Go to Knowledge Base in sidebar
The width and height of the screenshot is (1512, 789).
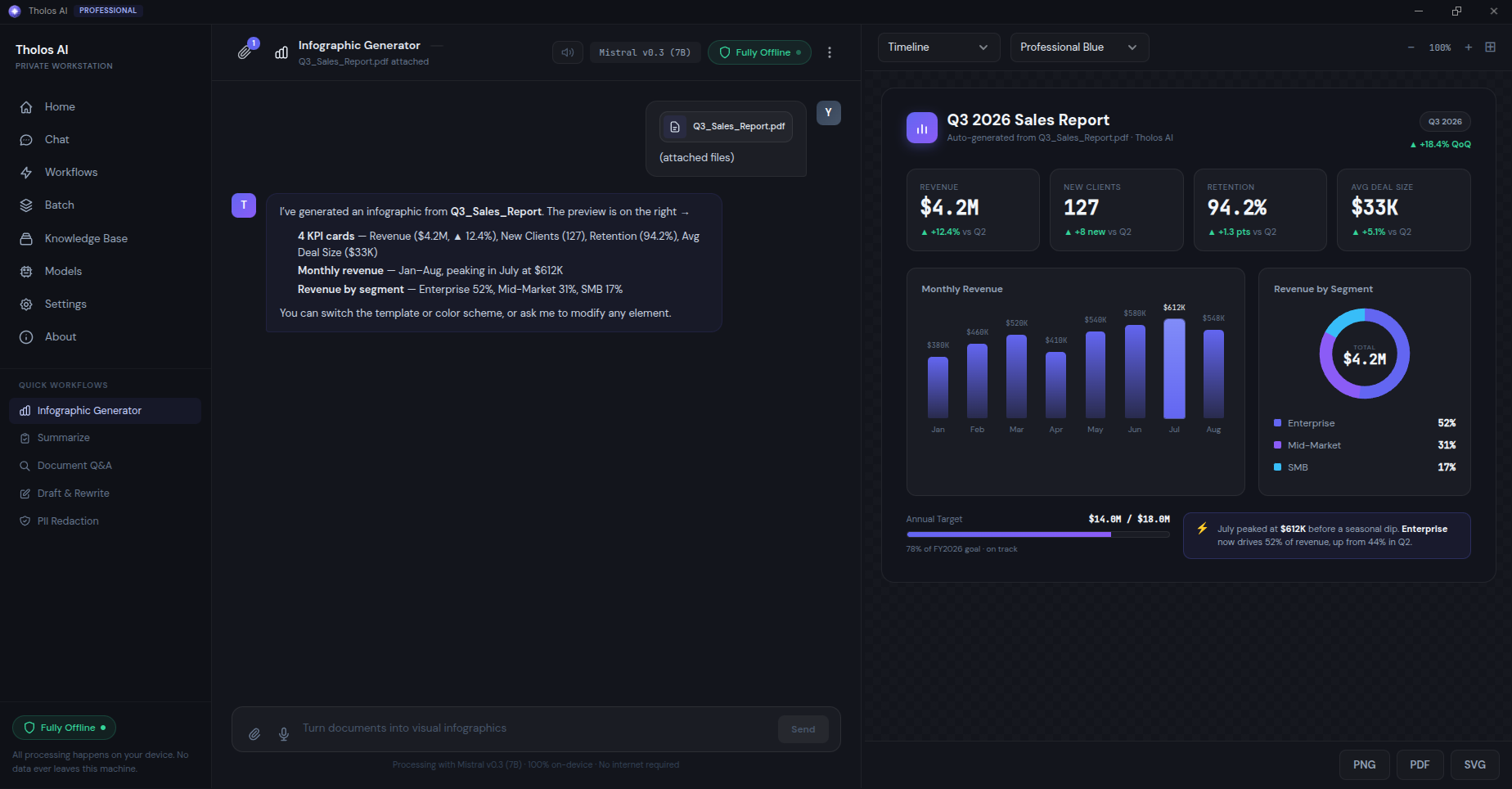pos(86,238)
